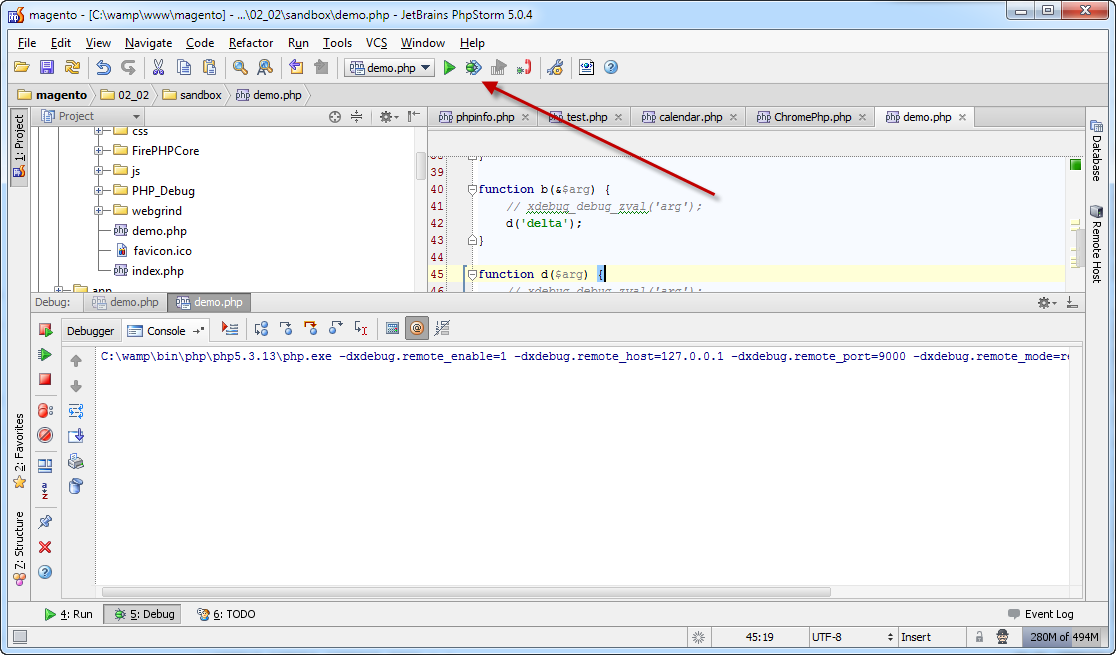Stop the debug session with the red square
1116x655 pixels.
45,379
